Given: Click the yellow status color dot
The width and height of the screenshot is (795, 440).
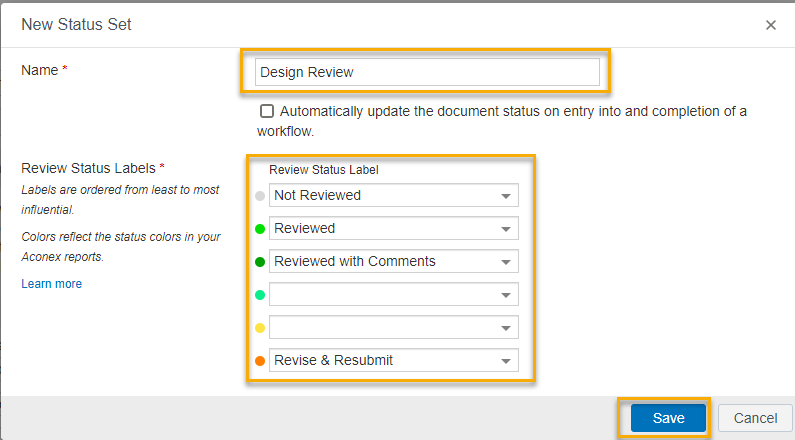Looking at the screenshot, I should click(260, 328).
